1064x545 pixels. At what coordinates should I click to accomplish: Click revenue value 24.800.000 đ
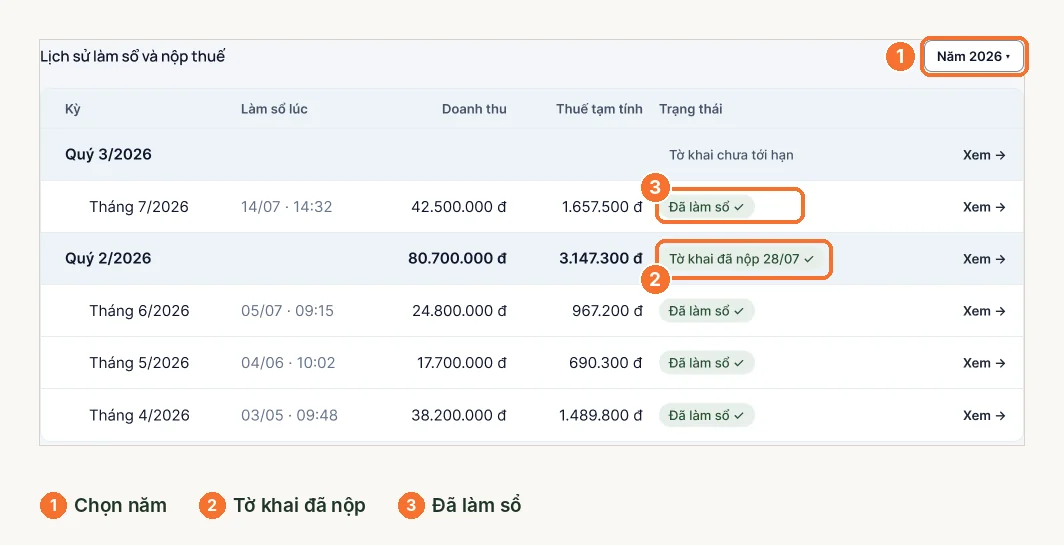[x=459, y=311]
